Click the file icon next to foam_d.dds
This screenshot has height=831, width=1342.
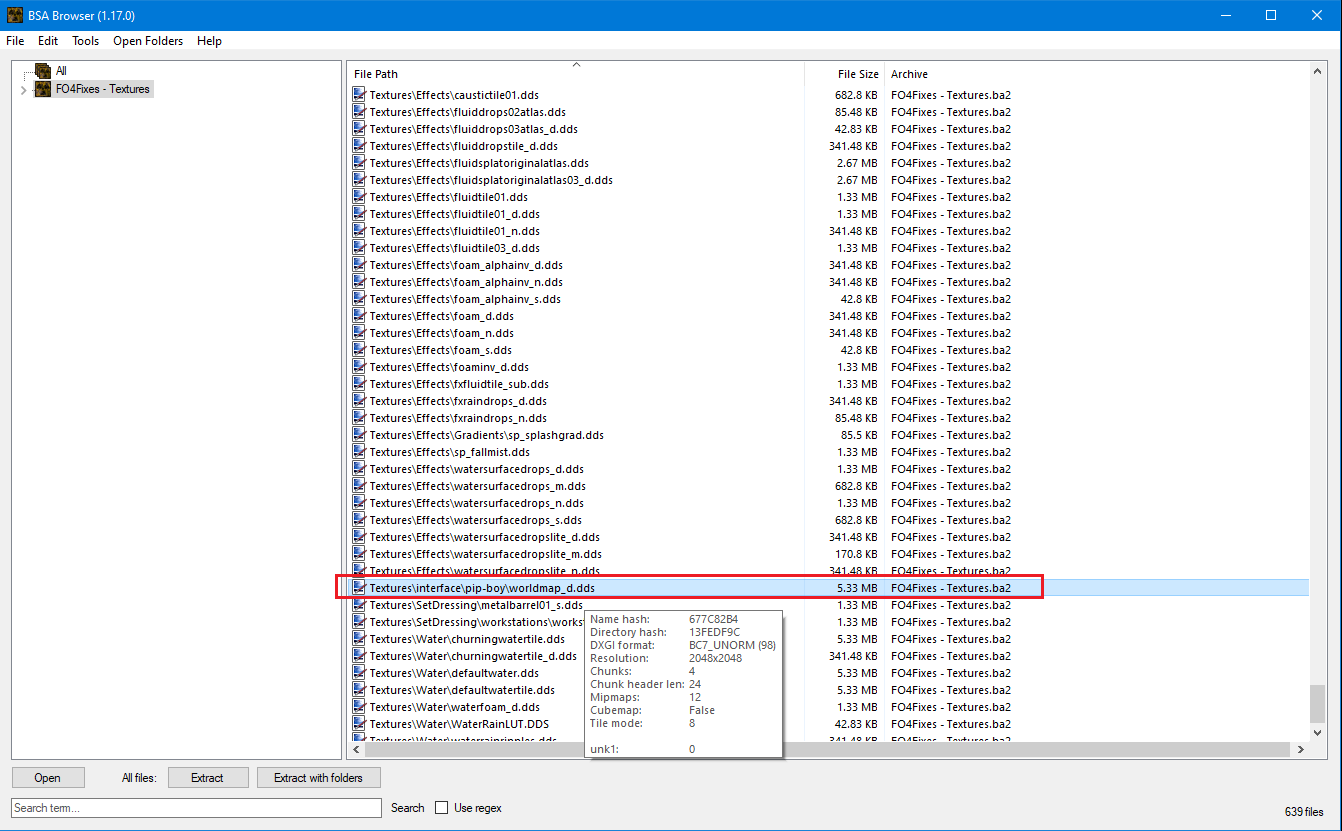(359, 316)
